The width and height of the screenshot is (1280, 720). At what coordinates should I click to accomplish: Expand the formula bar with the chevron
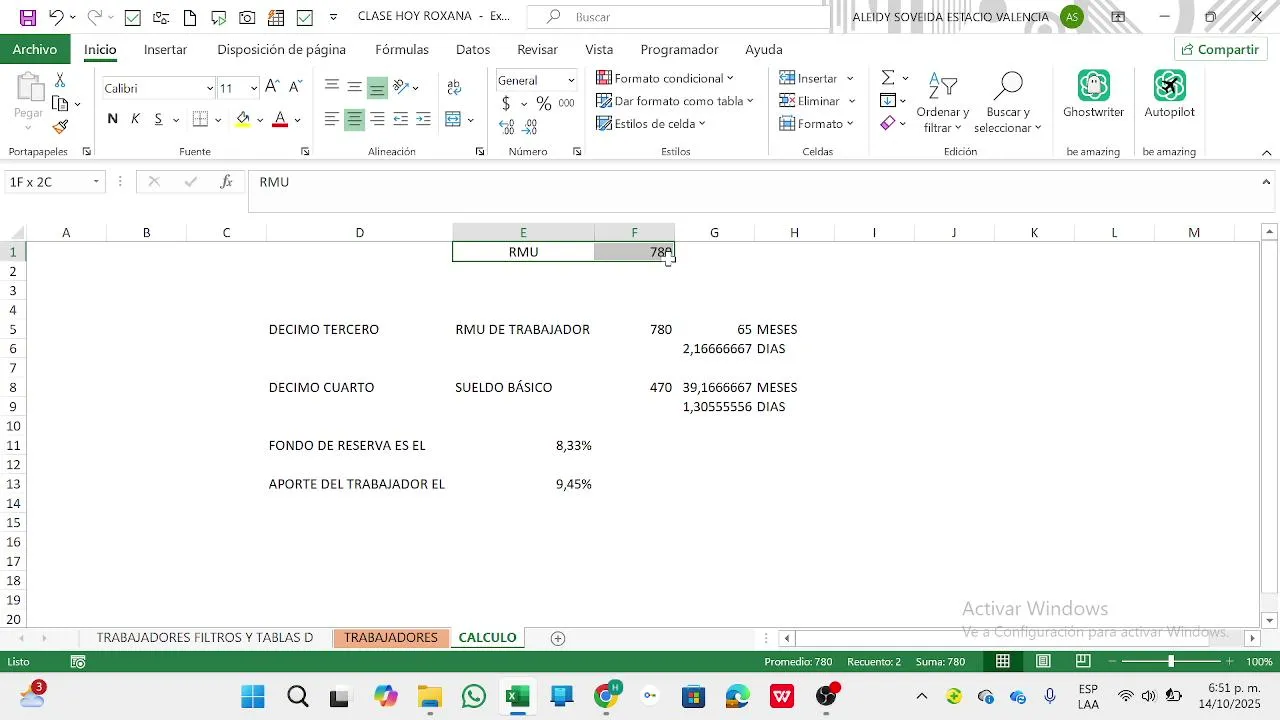coord(1267,182)
